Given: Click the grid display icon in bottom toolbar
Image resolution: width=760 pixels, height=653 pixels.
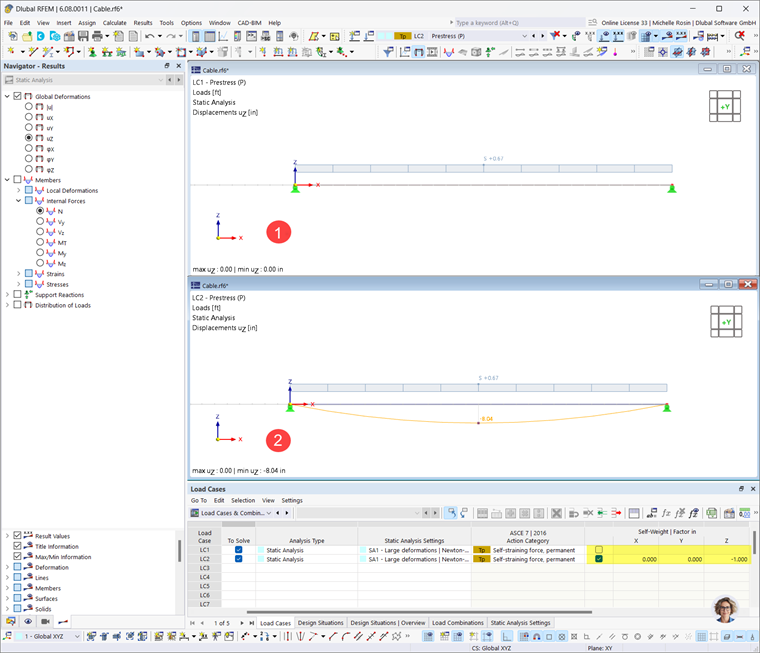Looking at the screenshot, I should 701,637.
